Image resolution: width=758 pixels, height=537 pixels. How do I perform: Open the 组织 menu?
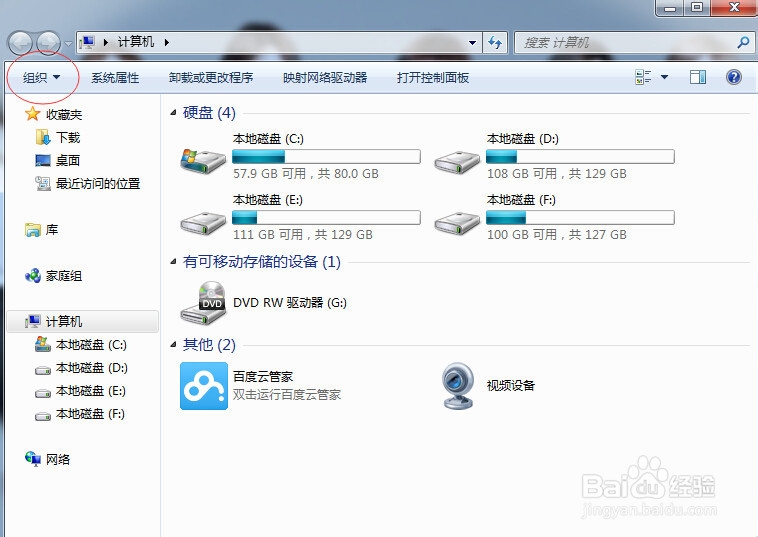[x=42, y=77]
